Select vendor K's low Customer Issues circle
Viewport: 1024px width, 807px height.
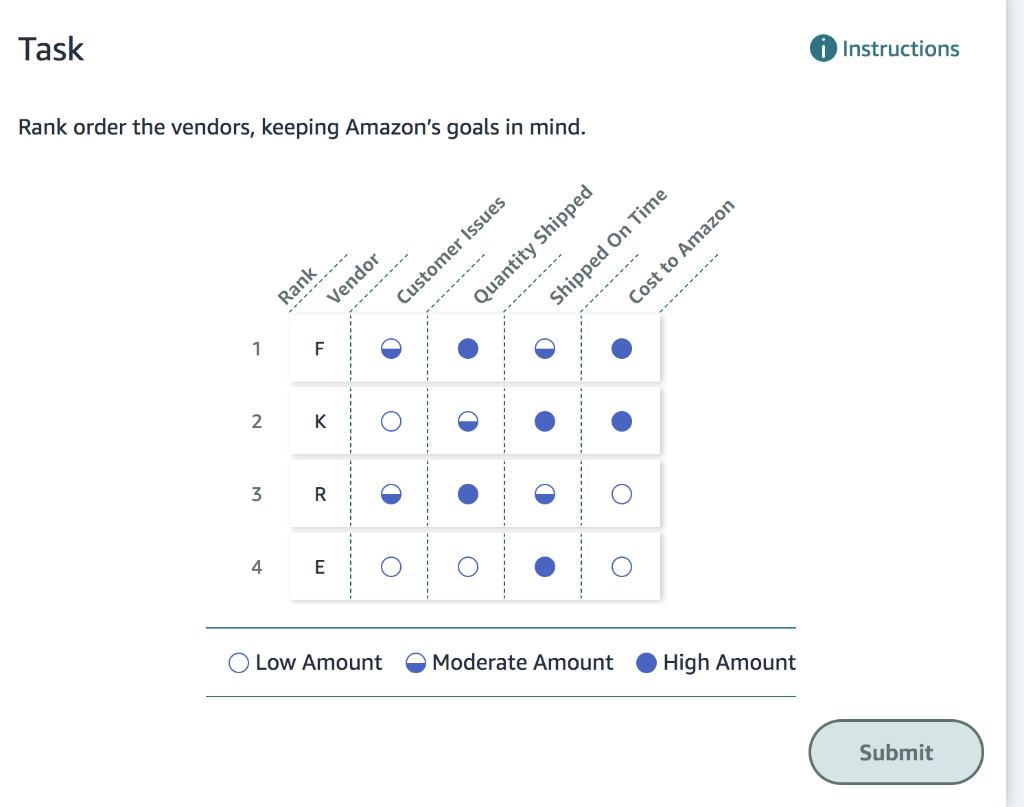[391, 421]
